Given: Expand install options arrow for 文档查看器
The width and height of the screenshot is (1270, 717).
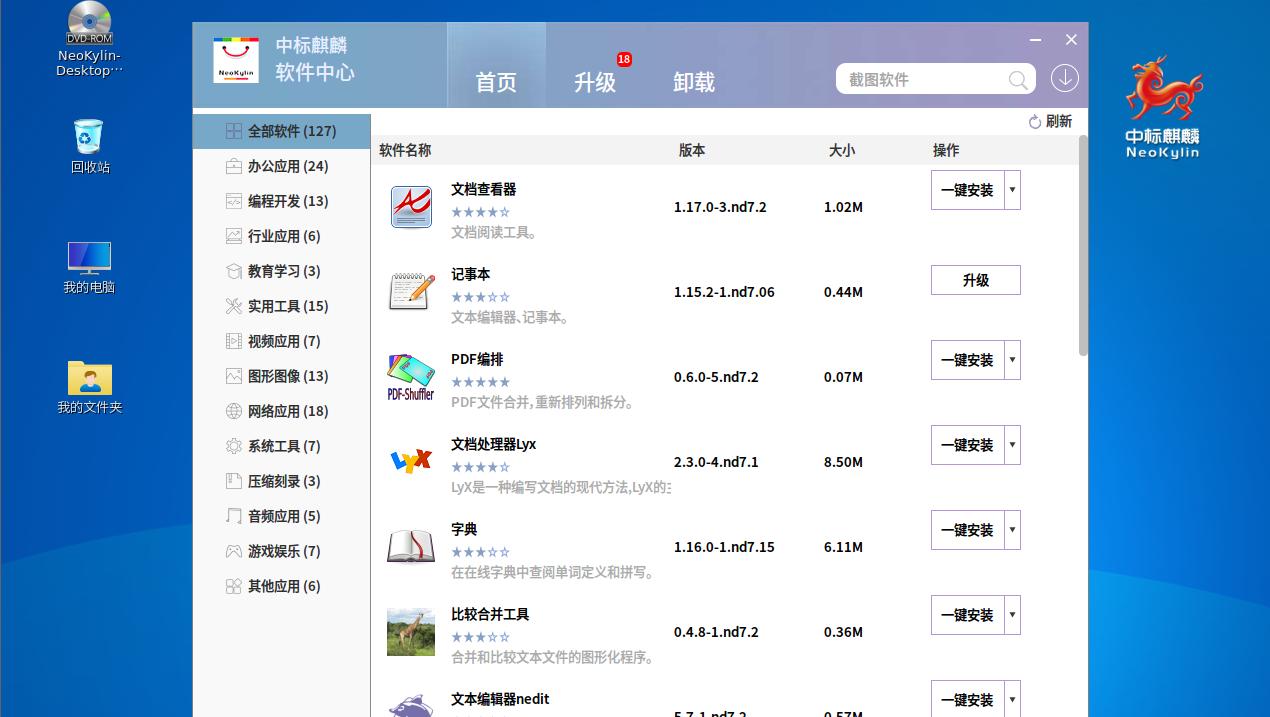Looking at the screenshot, I should tap(1012, 190).
